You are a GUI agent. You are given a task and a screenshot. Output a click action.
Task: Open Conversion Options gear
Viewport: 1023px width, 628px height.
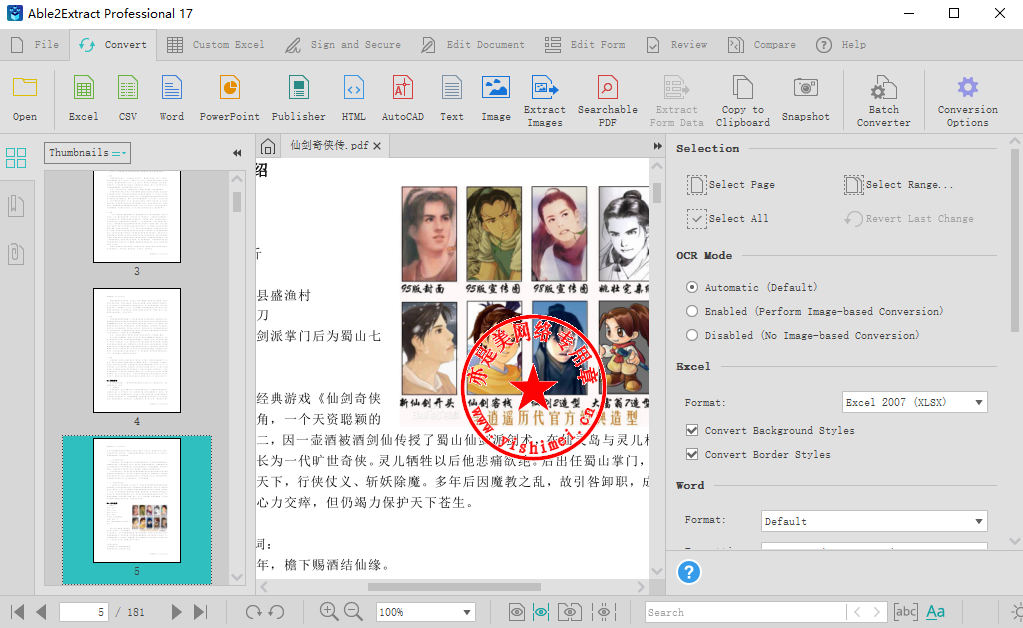[968, 101]
